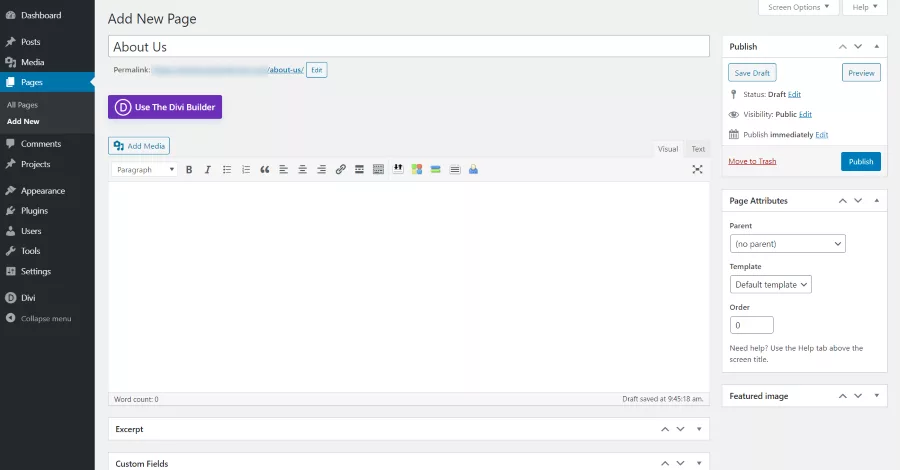Switch to Text editor tab
Viewport: 900px width, 470px height.
coord(698,149)
